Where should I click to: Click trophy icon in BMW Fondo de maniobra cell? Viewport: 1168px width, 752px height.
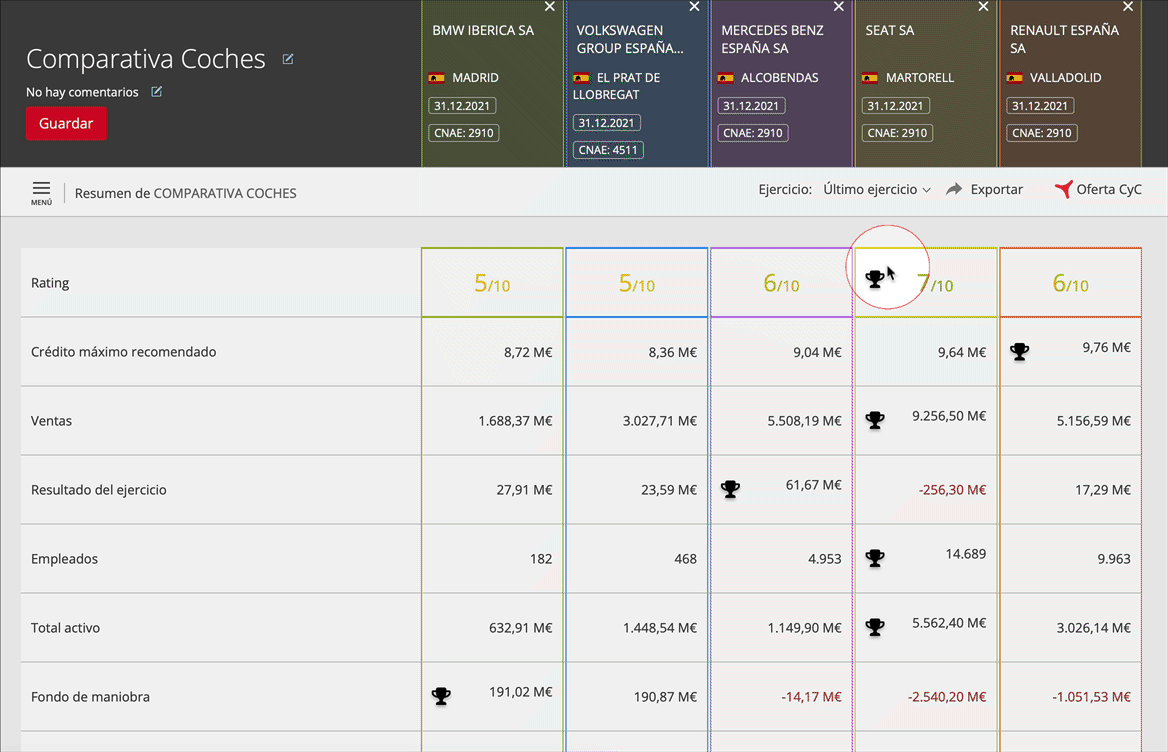tap(442, 696)
